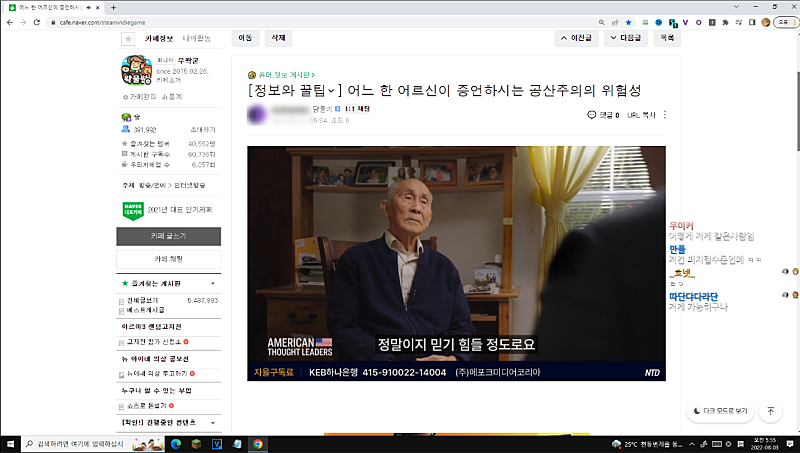Click the 카페 글쓰기 button
Viewport: 800px width, 453px height.
point(168,235)
